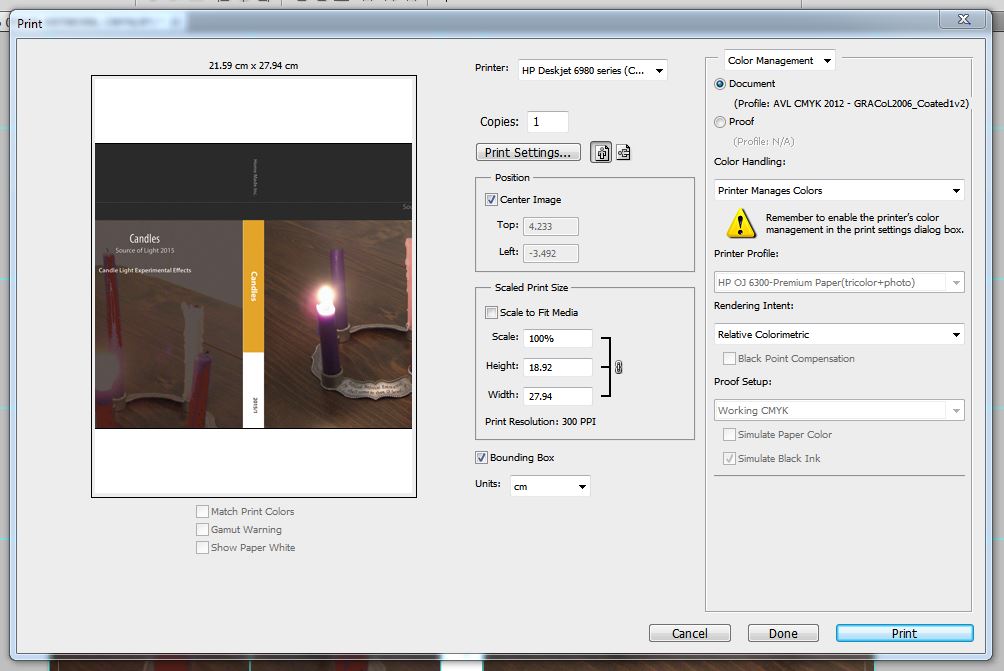Click the printer color management reminder text

(864, 223)
